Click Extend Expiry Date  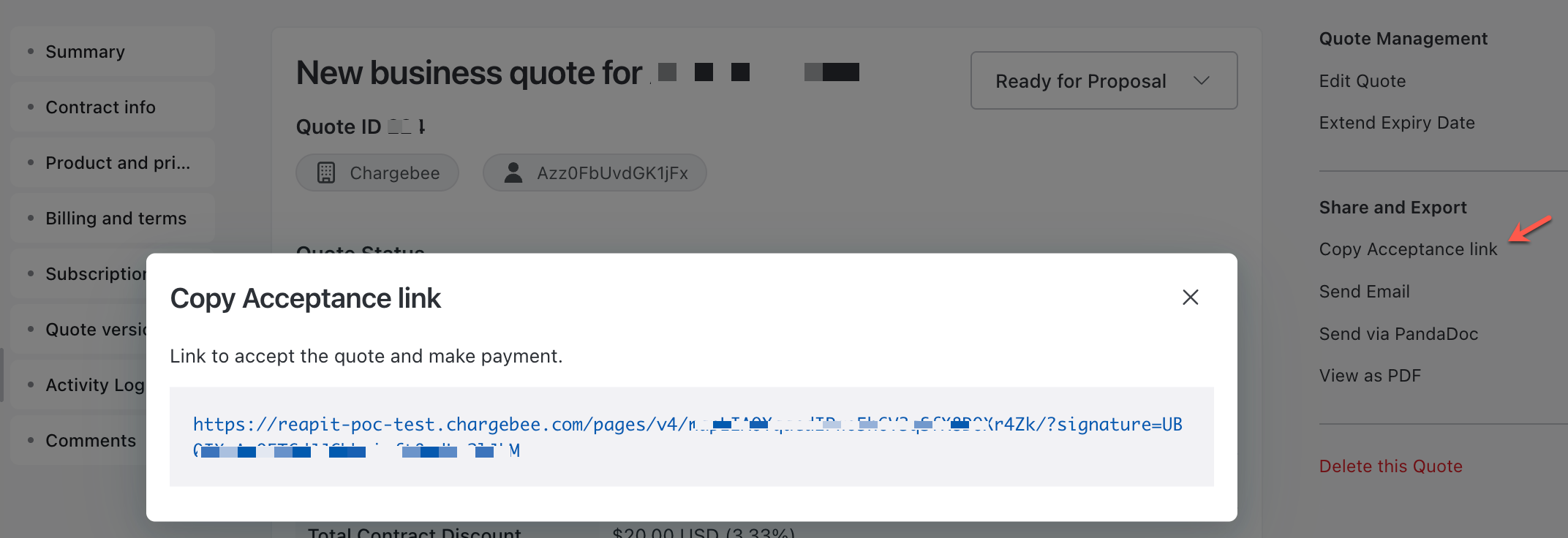pos(1396,123)
